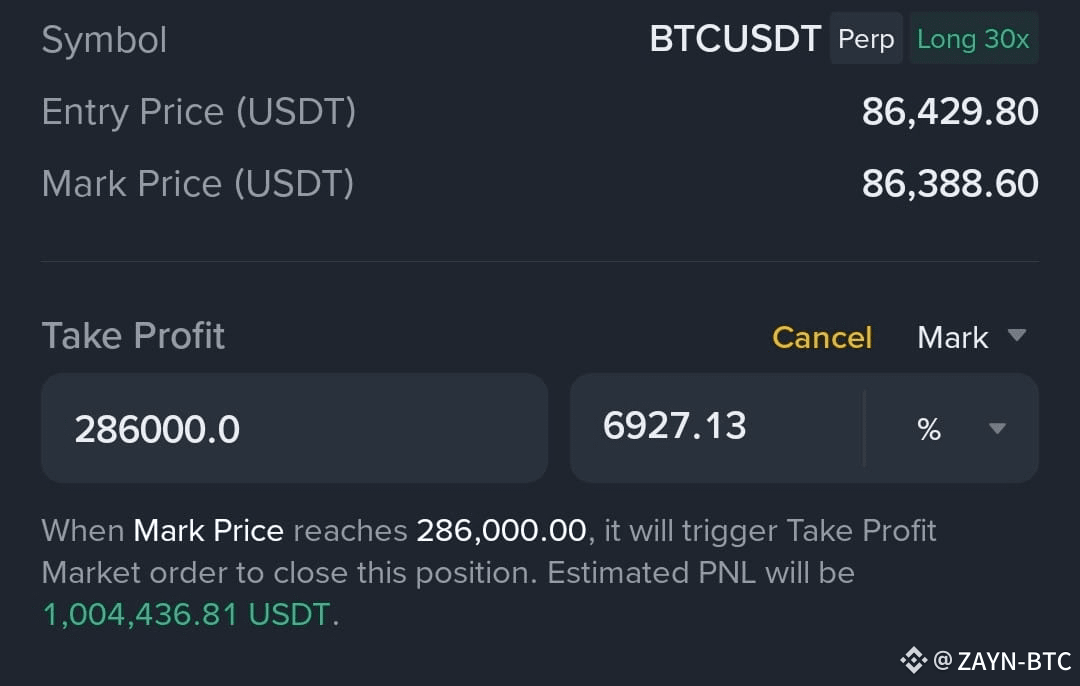Click the Perp contract badge
This screenshot has width=1080, height=686.
pyautogui.click(x=866, y=39)
